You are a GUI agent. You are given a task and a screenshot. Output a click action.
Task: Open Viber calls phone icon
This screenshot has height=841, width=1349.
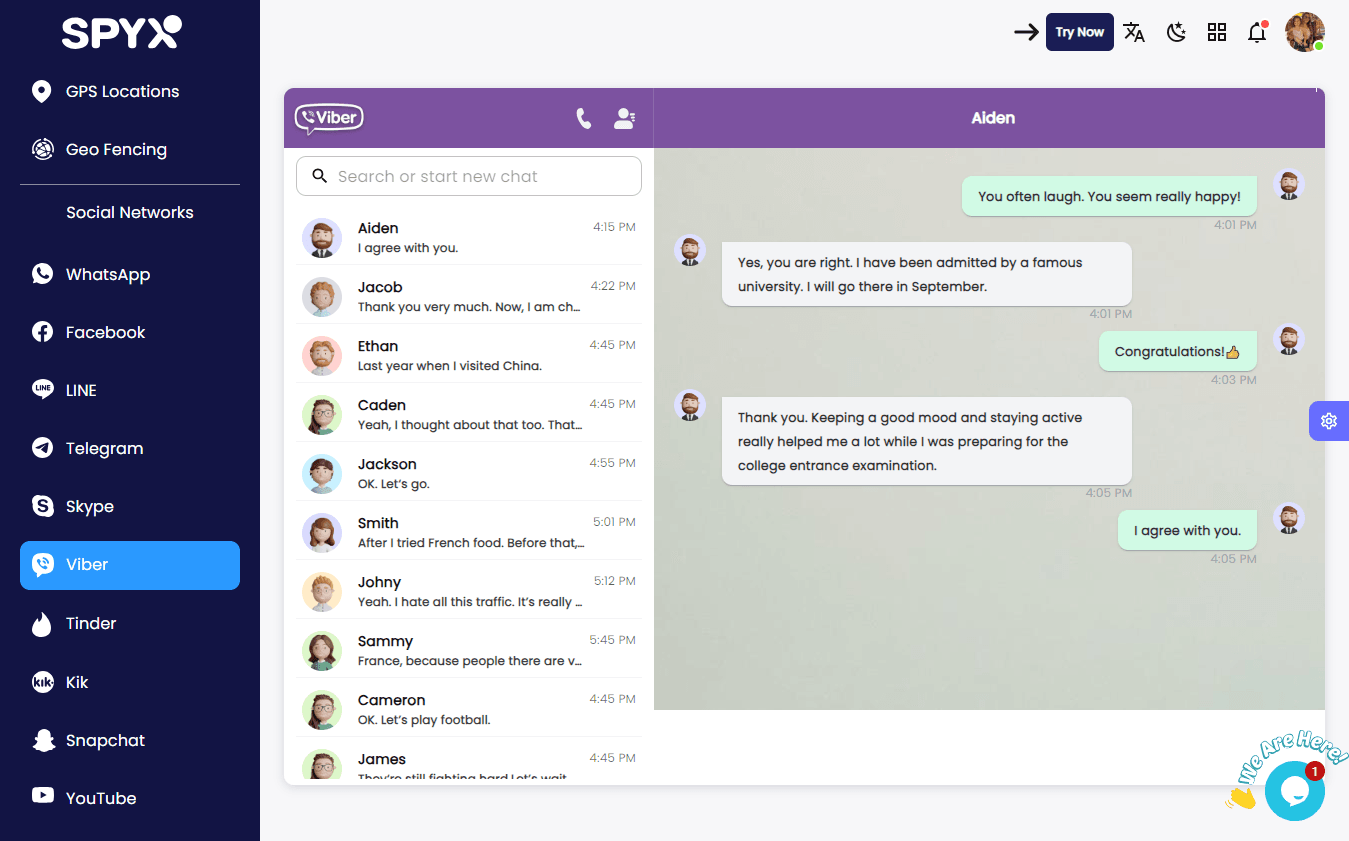pyautogui.click(x=584, y=119)
